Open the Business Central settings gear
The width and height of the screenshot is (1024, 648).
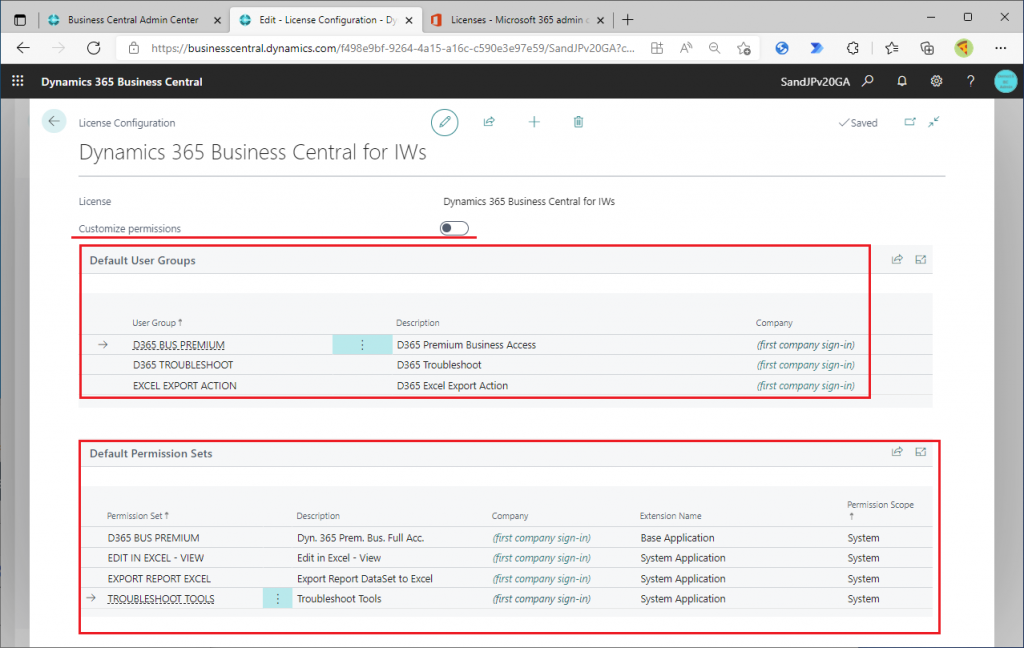click(936, 81)
